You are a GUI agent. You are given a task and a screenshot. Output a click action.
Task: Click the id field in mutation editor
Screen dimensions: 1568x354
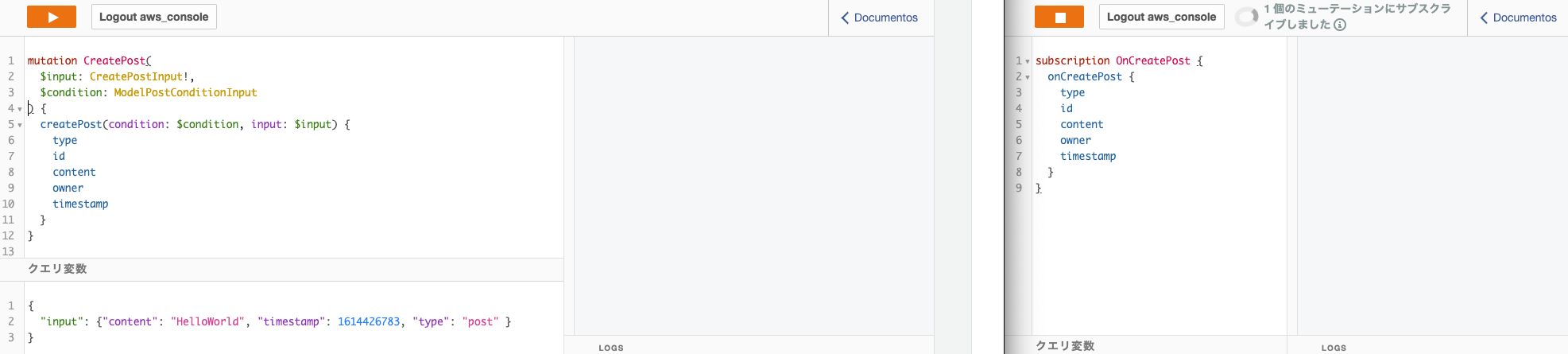(59, 156)
